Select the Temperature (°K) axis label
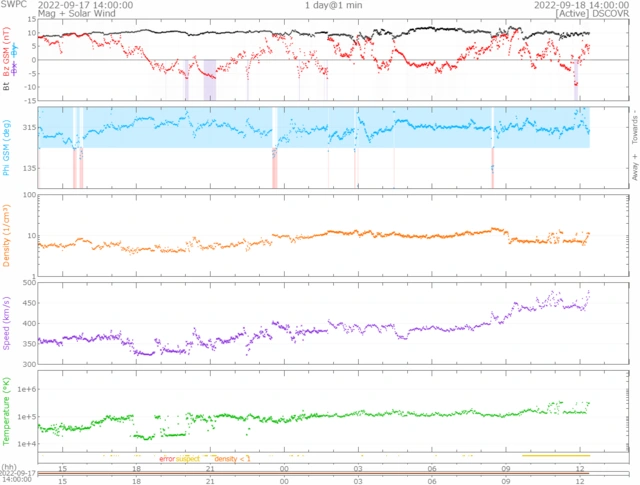The image size is (640, 485). [5, 408]
